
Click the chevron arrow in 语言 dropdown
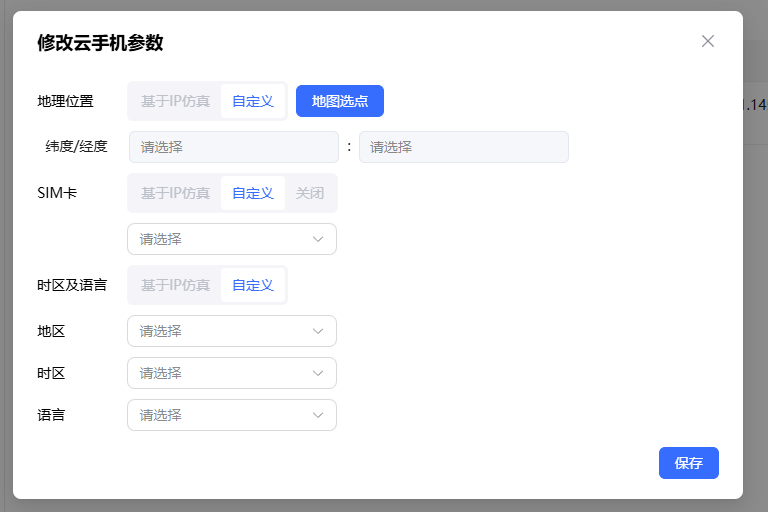[318, 415]
